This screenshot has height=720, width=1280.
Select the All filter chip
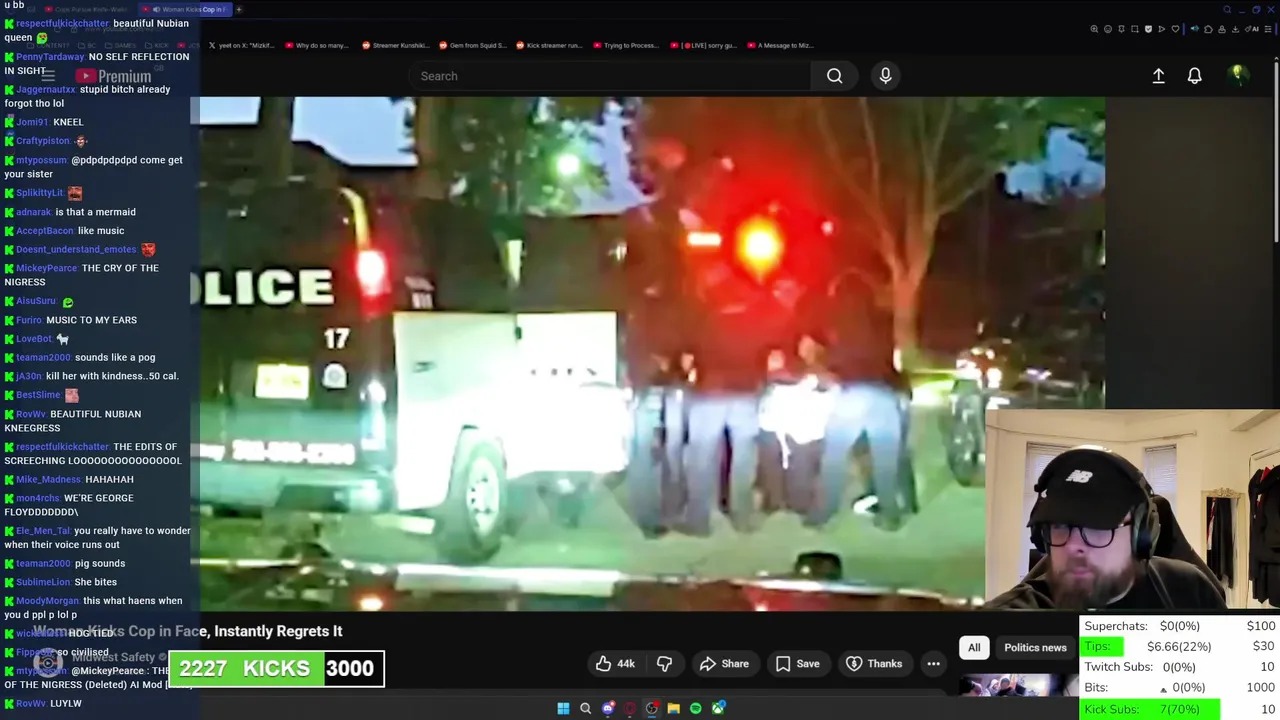pos(974,647)
